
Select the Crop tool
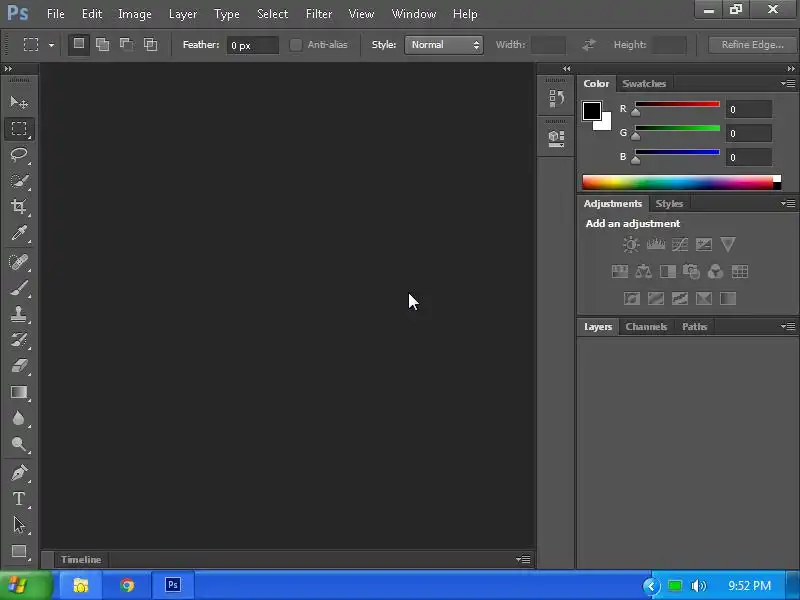(19, 207)
